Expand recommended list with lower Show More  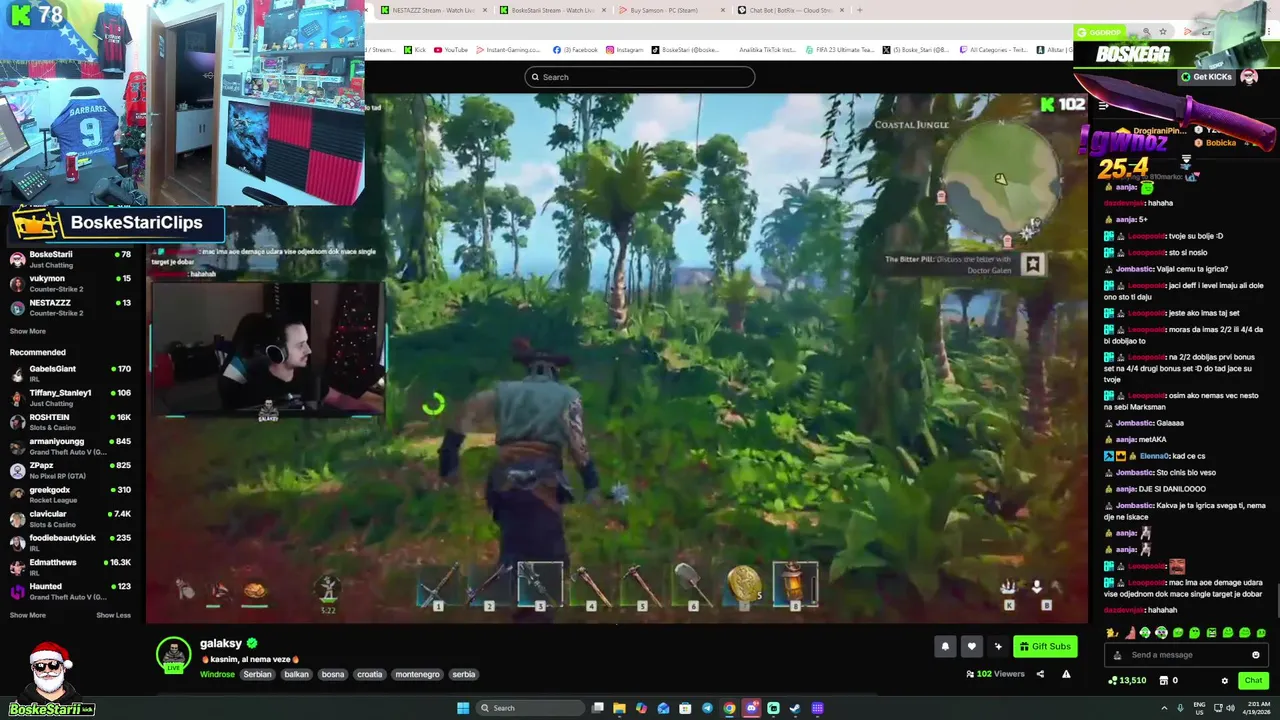tap(28, 615)
